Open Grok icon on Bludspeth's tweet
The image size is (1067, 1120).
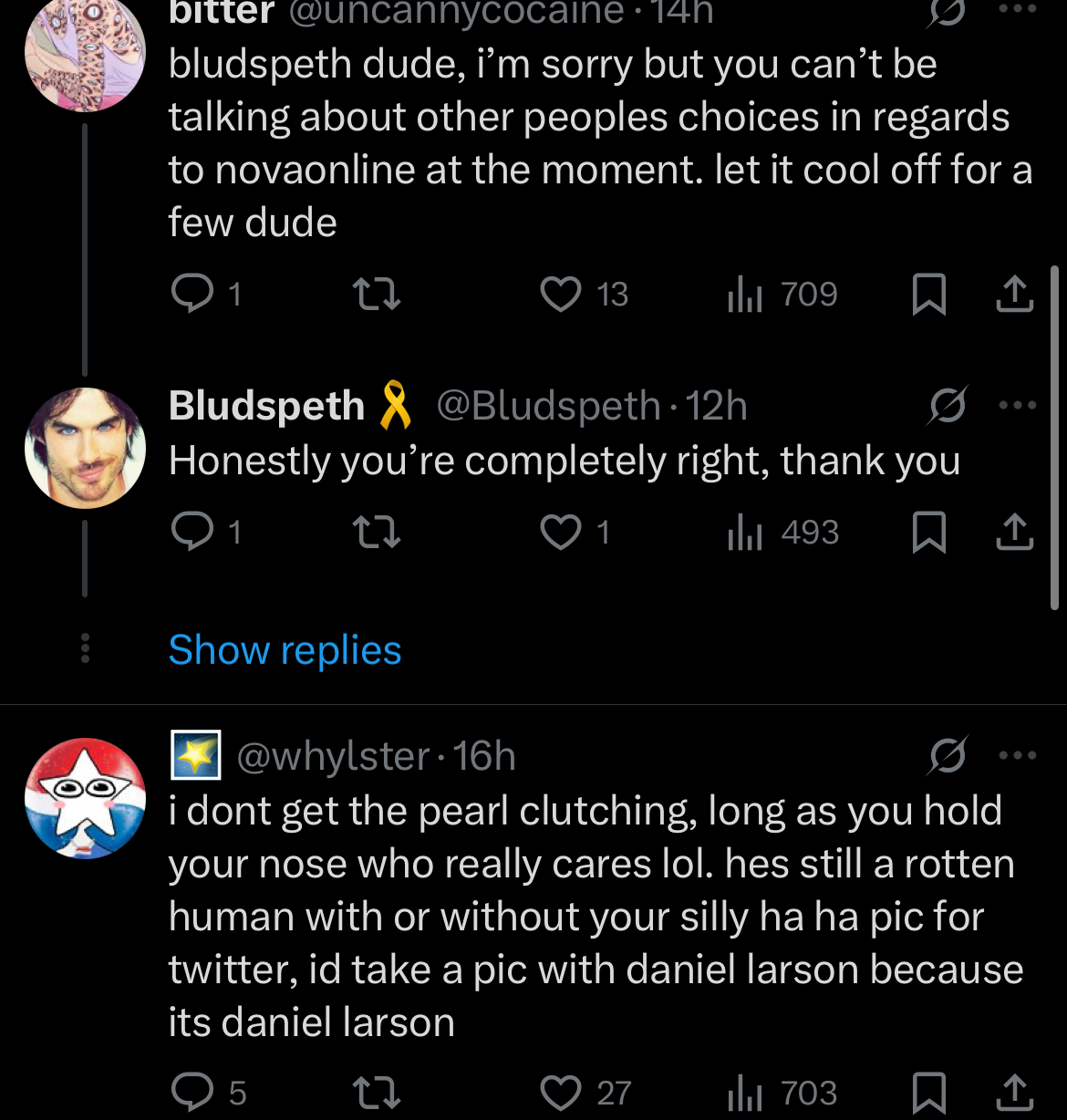[x=948, y=405]
